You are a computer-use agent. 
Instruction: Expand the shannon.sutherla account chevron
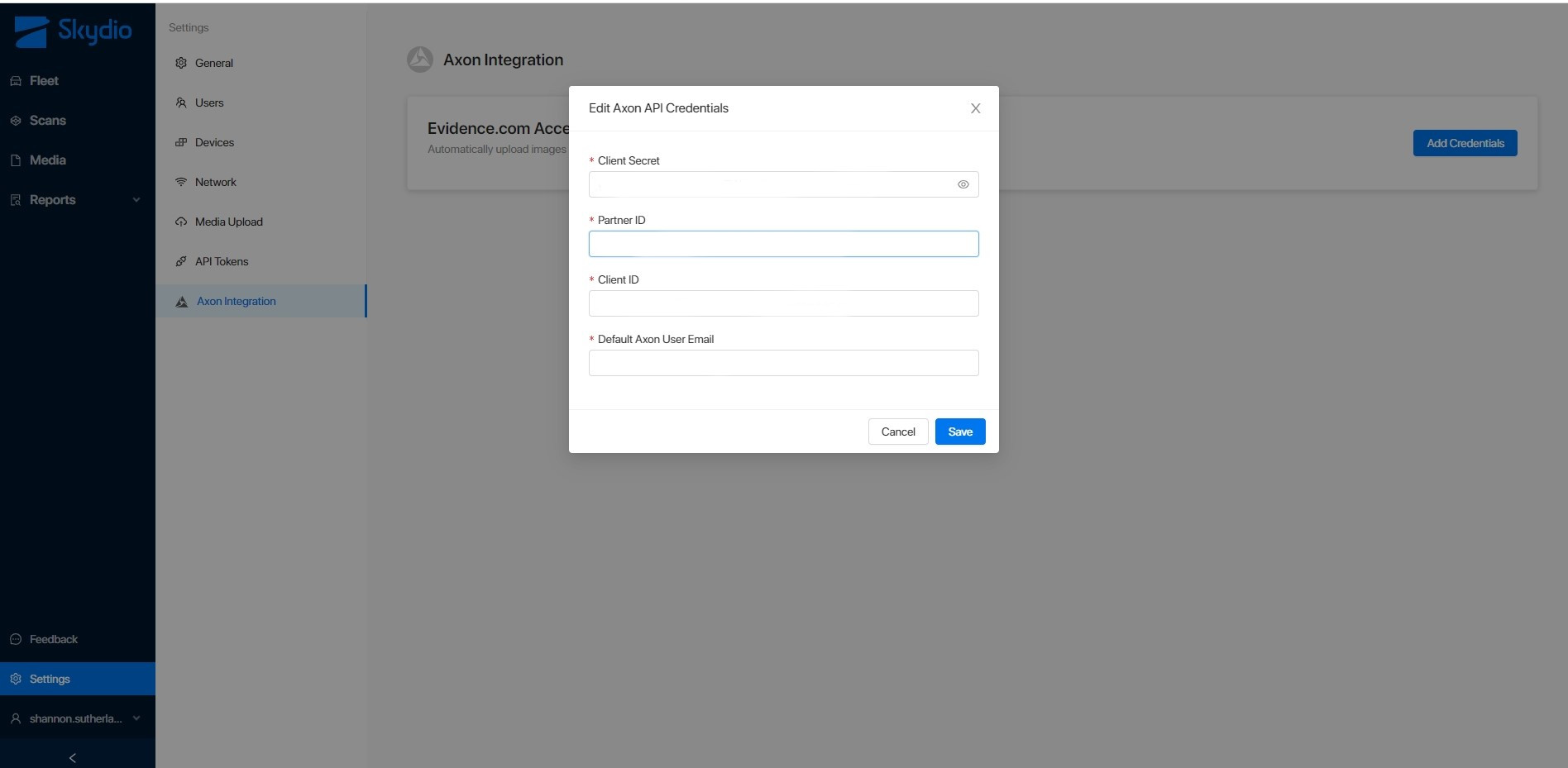point(136,718)
